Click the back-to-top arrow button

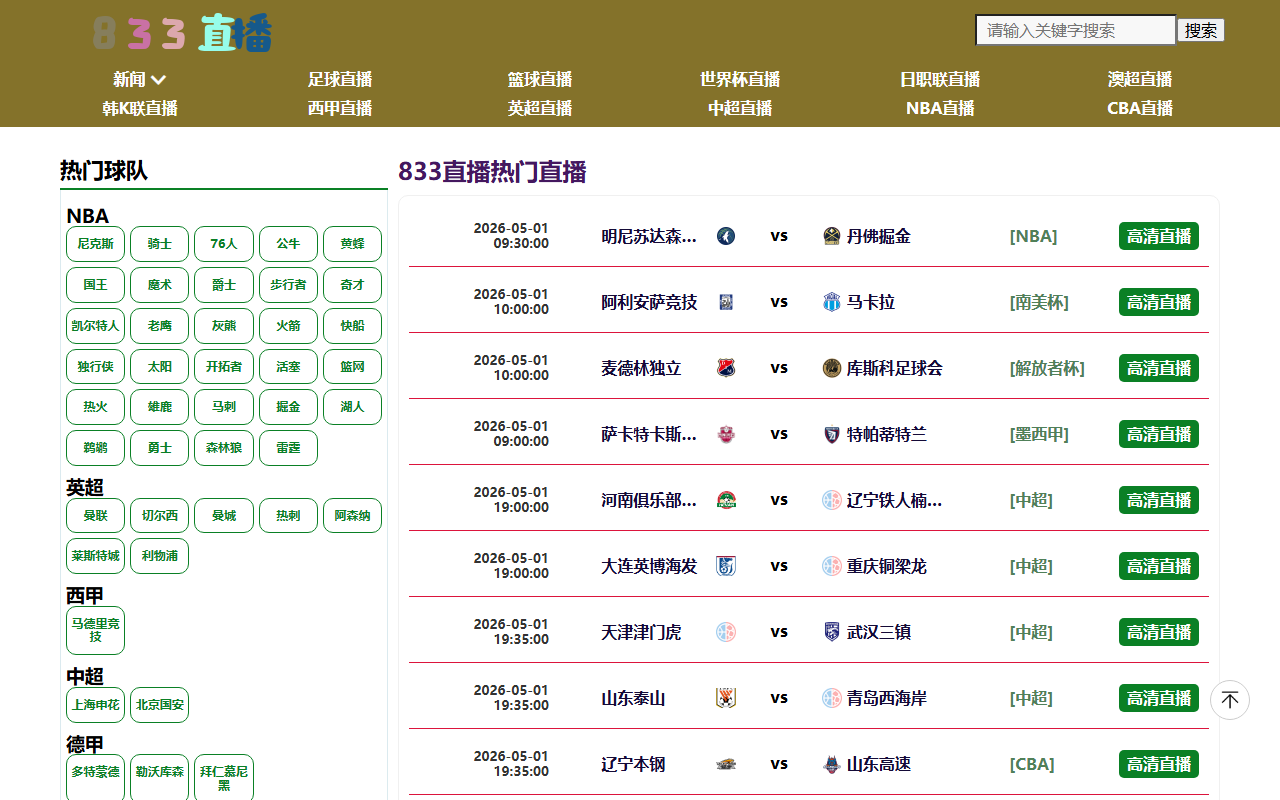click(x=1230, y=700)
